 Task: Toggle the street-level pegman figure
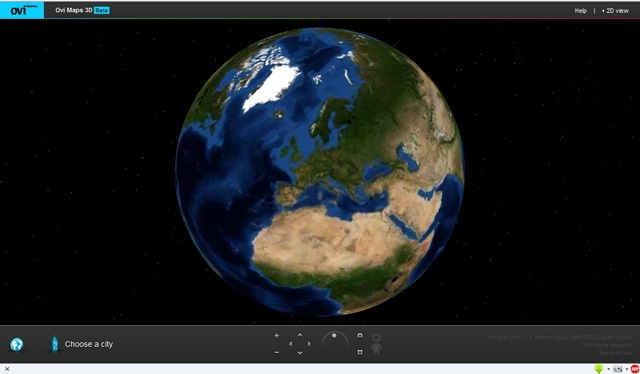pyautogui.click(x=376, y=344)
